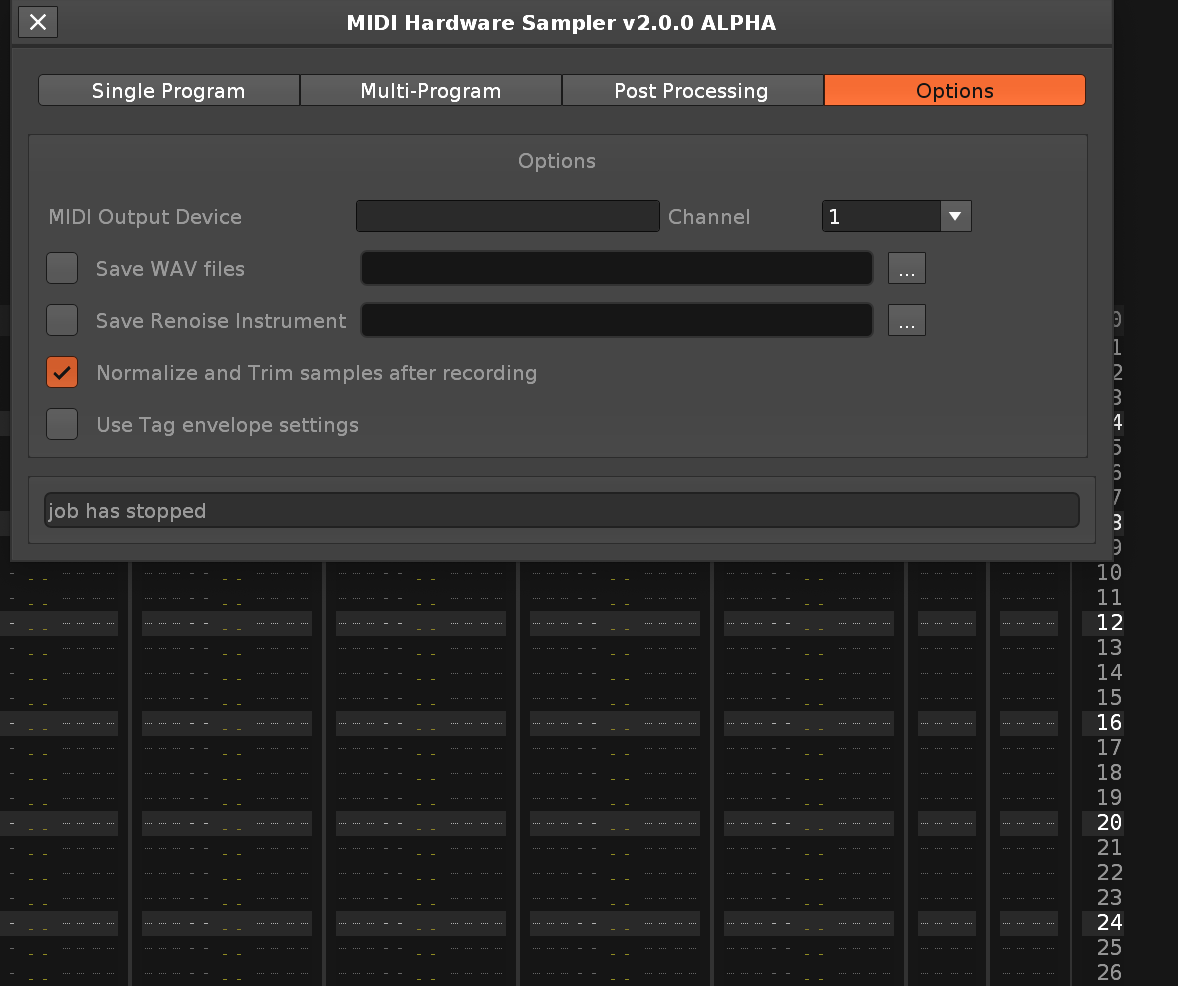Open the MIDI Output Device selector

(508, 216)
